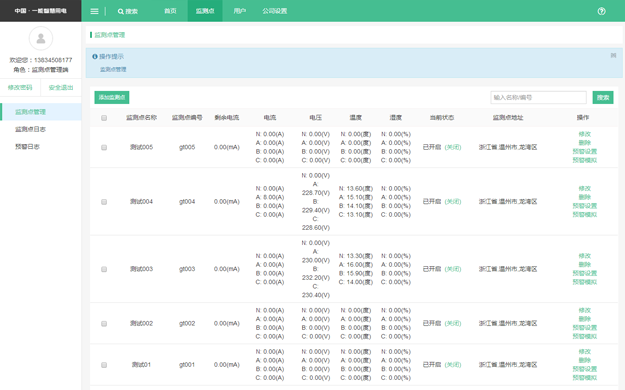Click 删除 for 测试002

[x=585, y=319]
